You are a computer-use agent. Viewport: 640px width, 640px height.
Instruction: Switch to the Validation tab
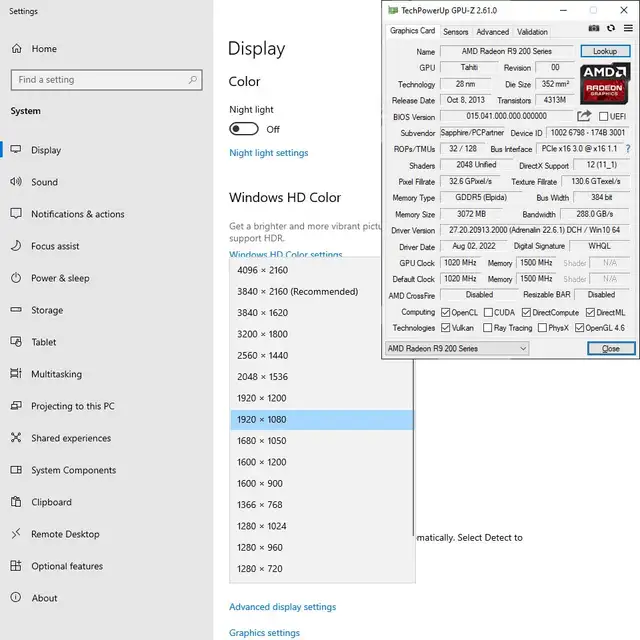pos(532,32)
